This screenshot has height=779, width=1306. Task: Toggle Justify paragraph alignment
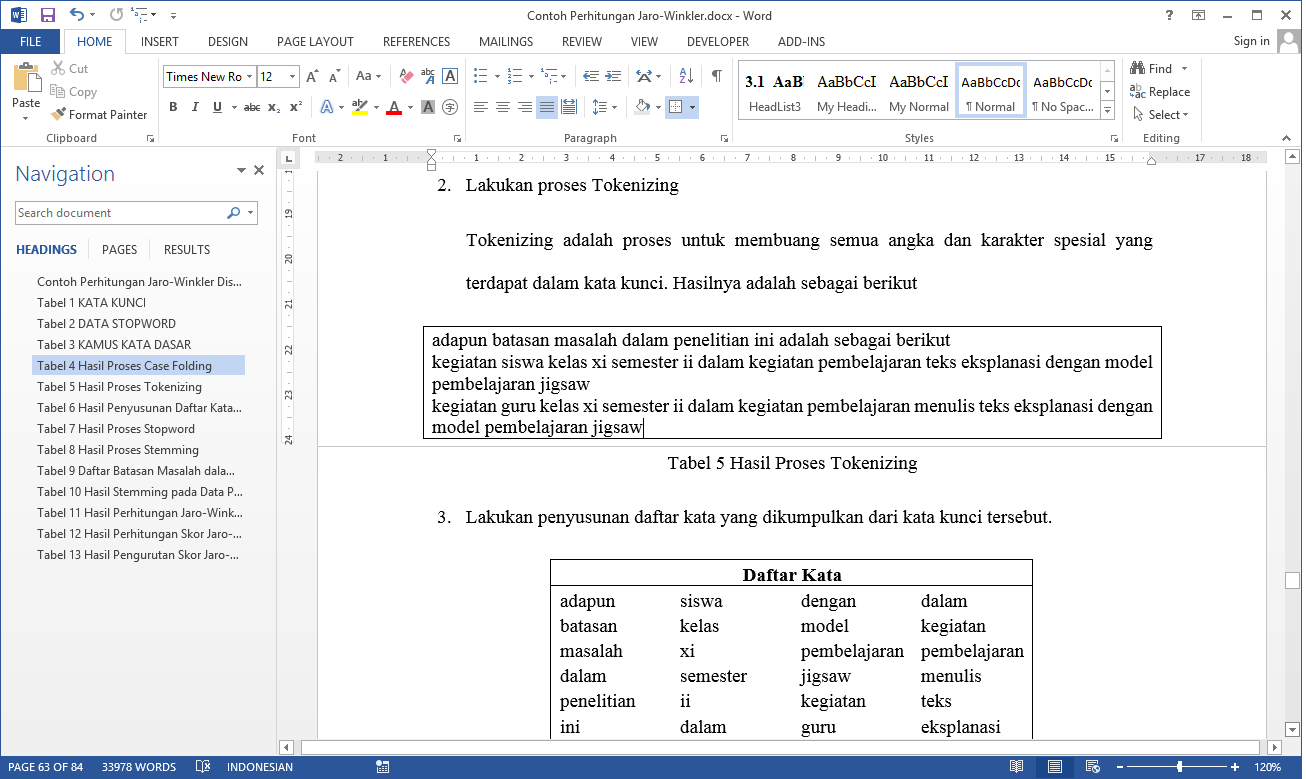click(x=546, y=107)
